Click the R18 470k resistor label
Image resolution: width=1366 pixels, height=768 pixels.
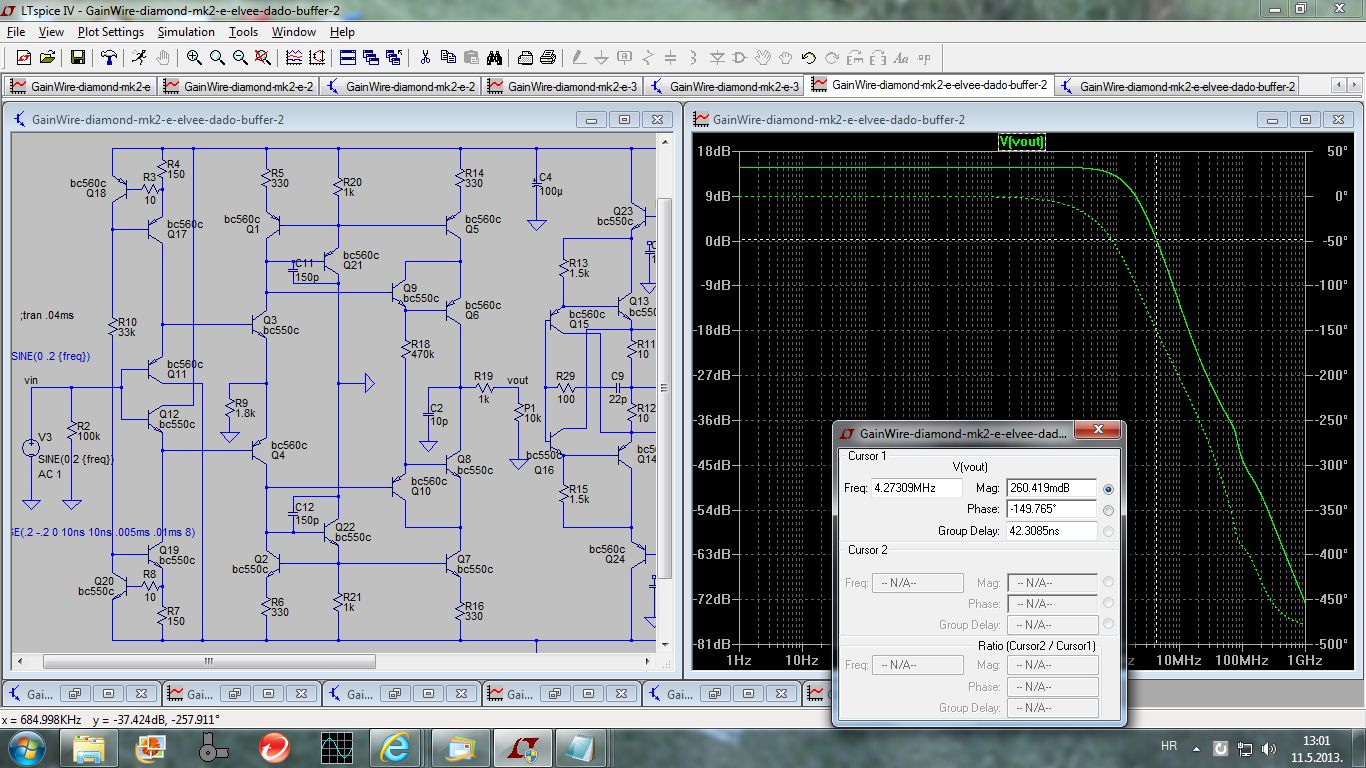point(421,349)
